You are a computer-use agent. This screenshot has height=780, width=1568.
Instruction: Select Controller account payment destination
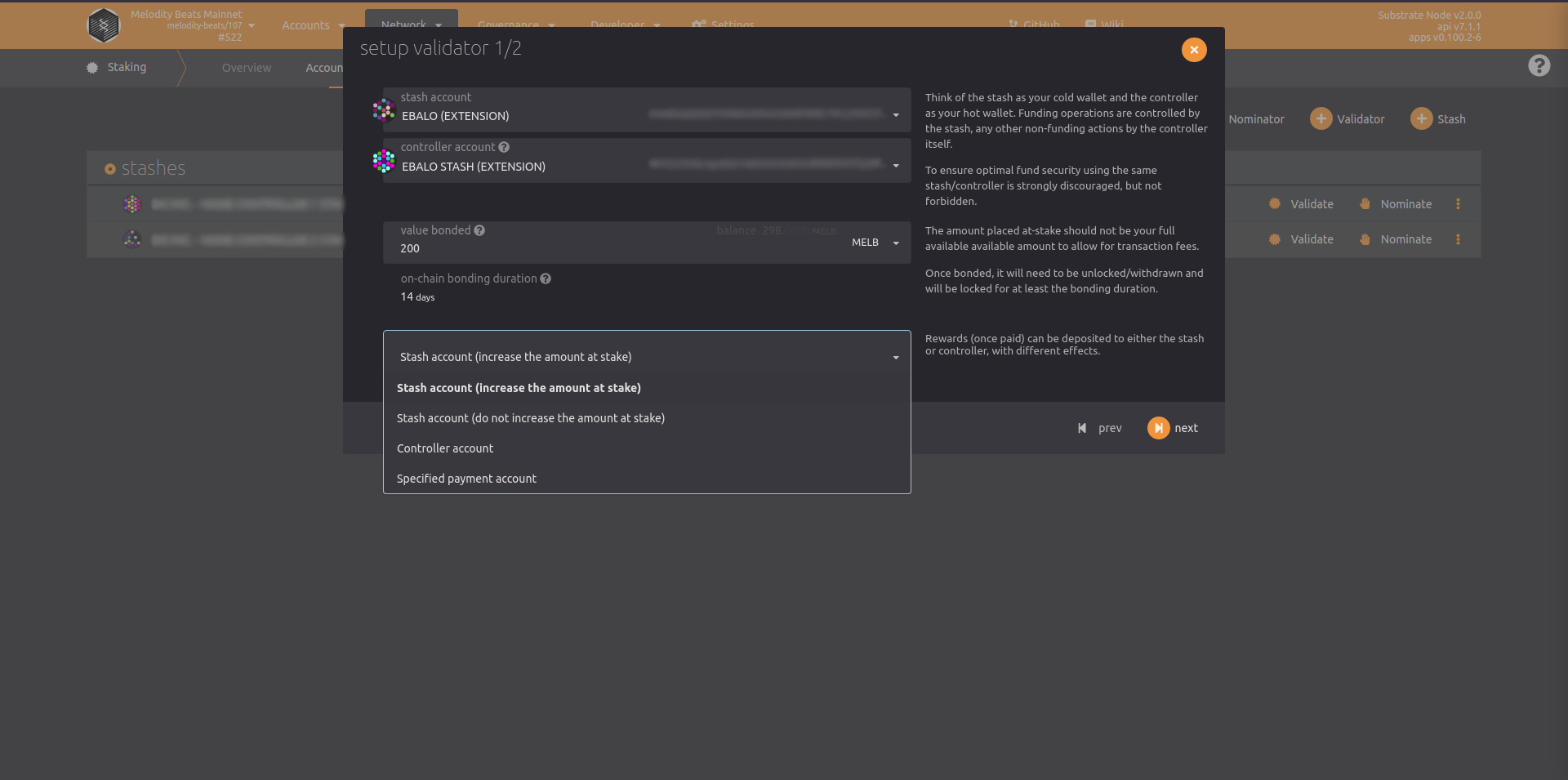coord(445,448)
